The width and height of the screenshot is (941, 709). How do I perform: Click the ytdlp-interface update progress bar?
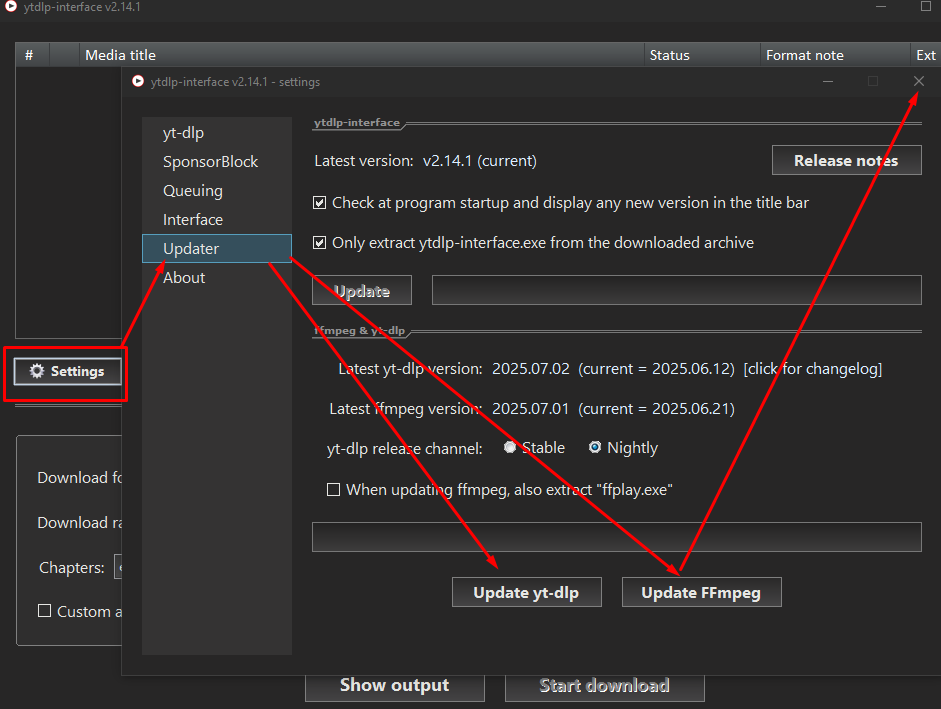[x=676, y=290]
